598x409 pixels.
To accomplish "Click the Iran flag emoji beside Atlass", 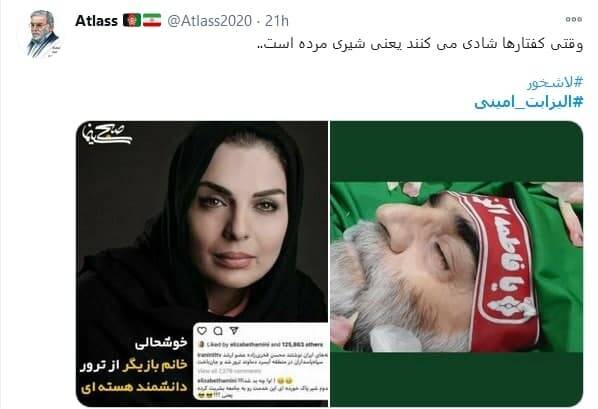I will 152,20.
